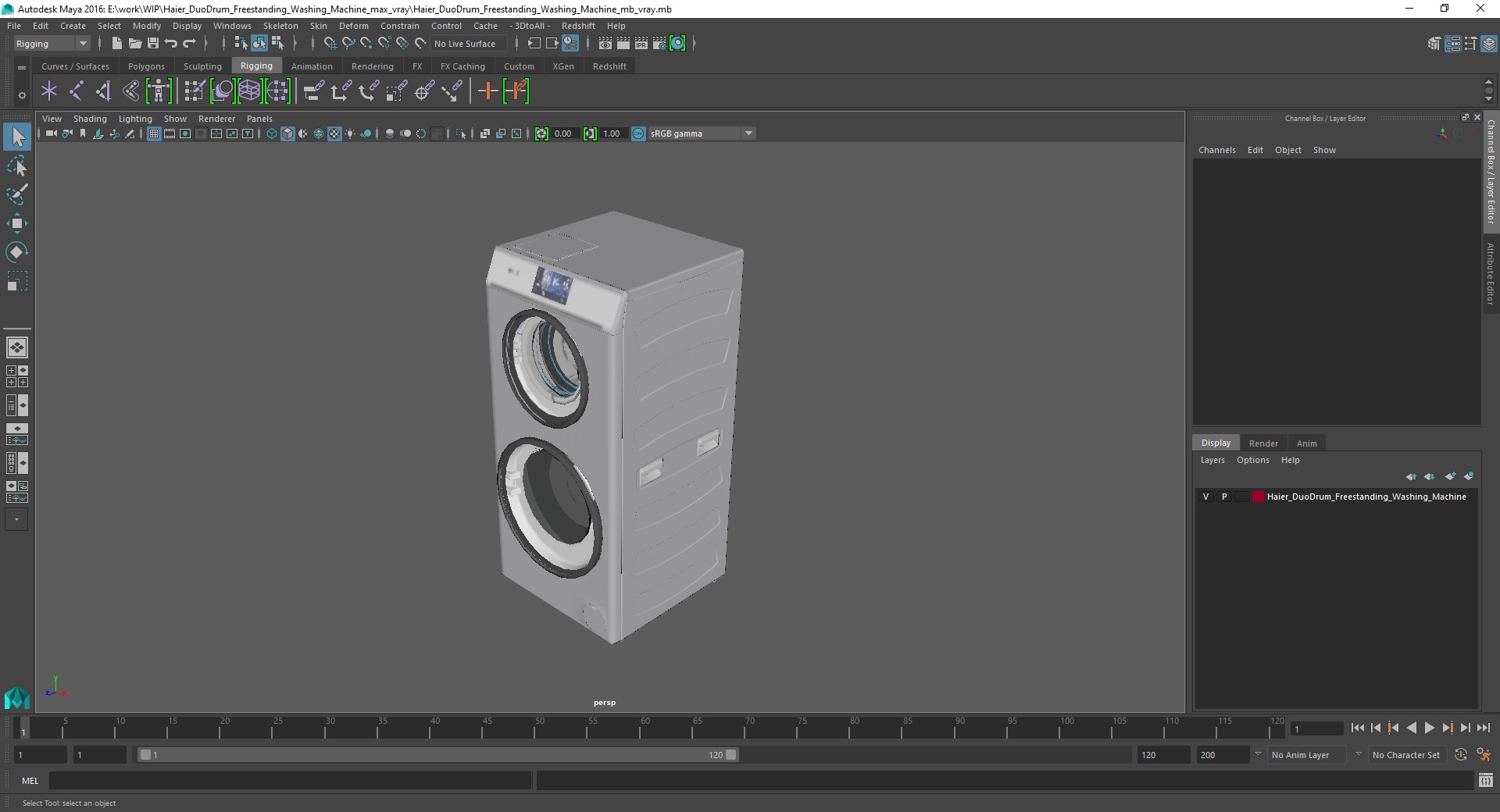Open the Skeleton menu
1500x812 pixels.
click(280, 26)
